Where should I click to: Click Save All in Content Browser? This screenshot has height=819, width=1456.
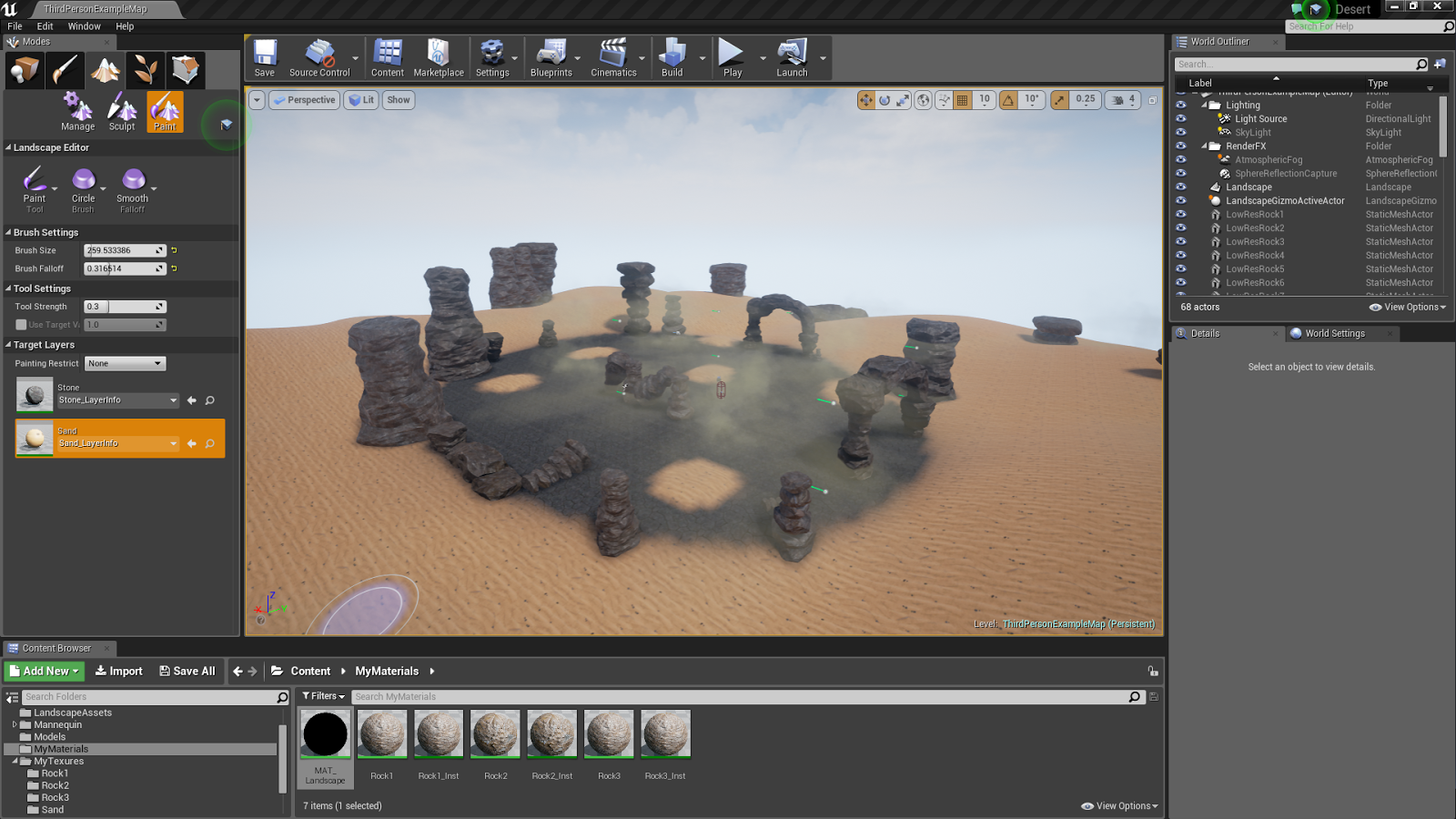click(187, 672)
